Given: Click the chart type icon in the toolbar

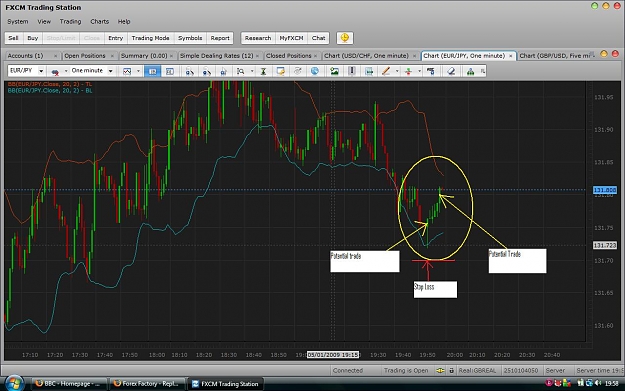Looking at the screenshot, I should pyautogui.click(x=127, y=71).
